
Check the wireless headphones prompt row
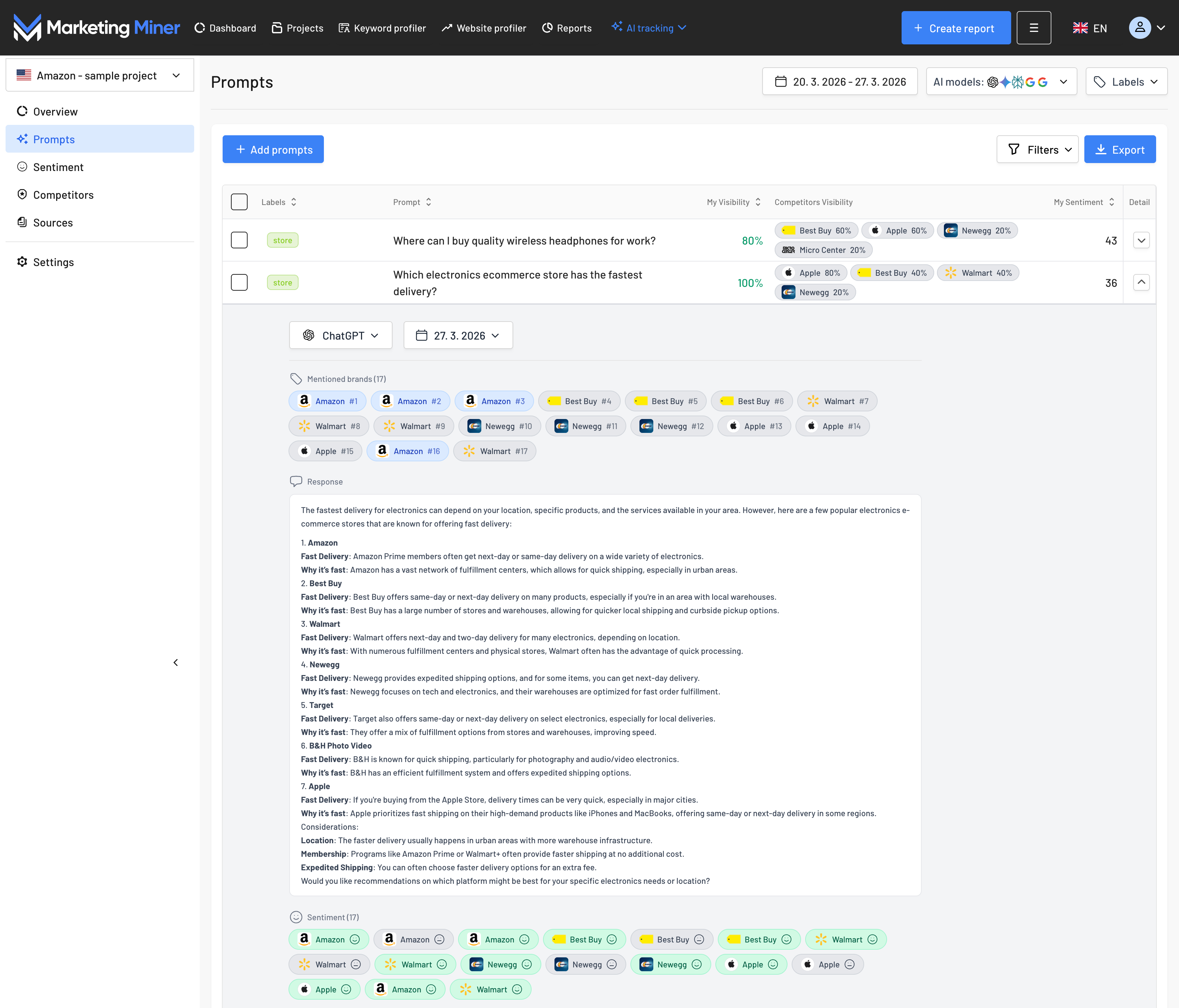pos(239,240)
